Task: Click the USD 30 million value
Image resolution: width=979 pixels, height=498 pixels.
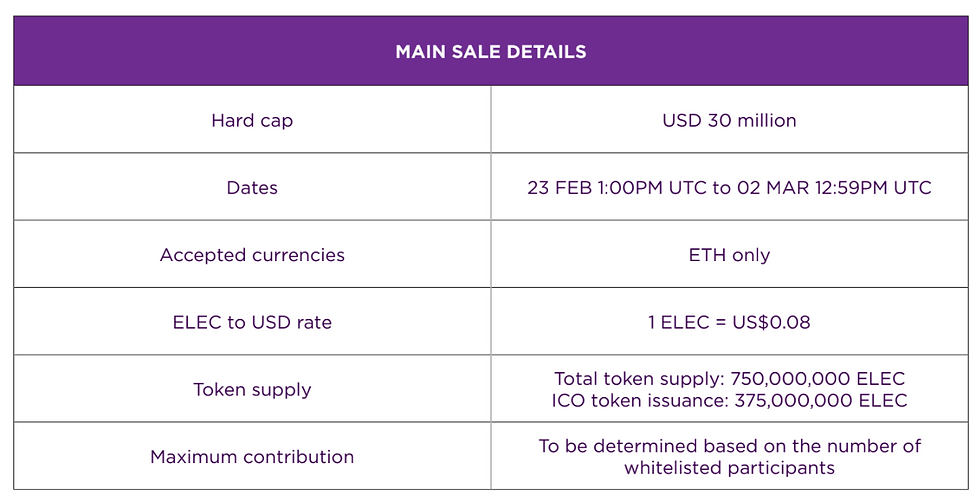Action: 729,121
